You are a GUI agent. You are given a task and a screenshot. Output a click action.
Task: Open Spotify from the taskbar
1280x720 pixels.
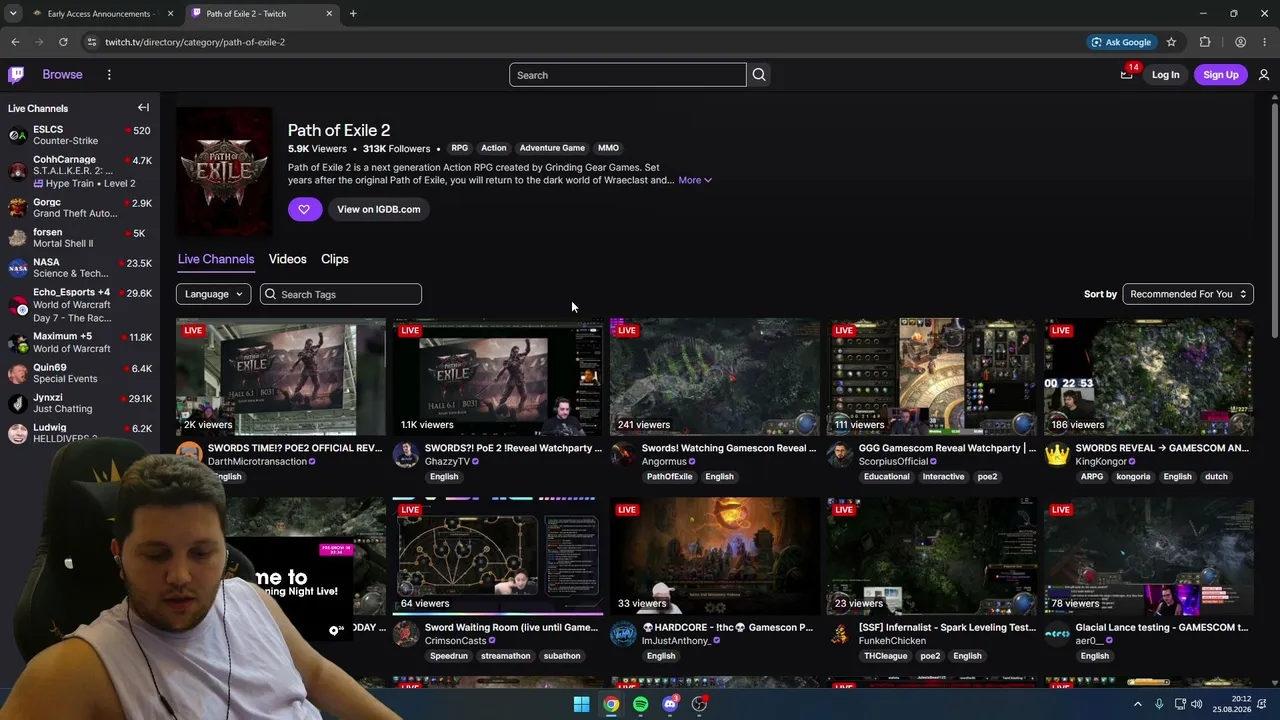pyautogui.click(x=640, y=704)
